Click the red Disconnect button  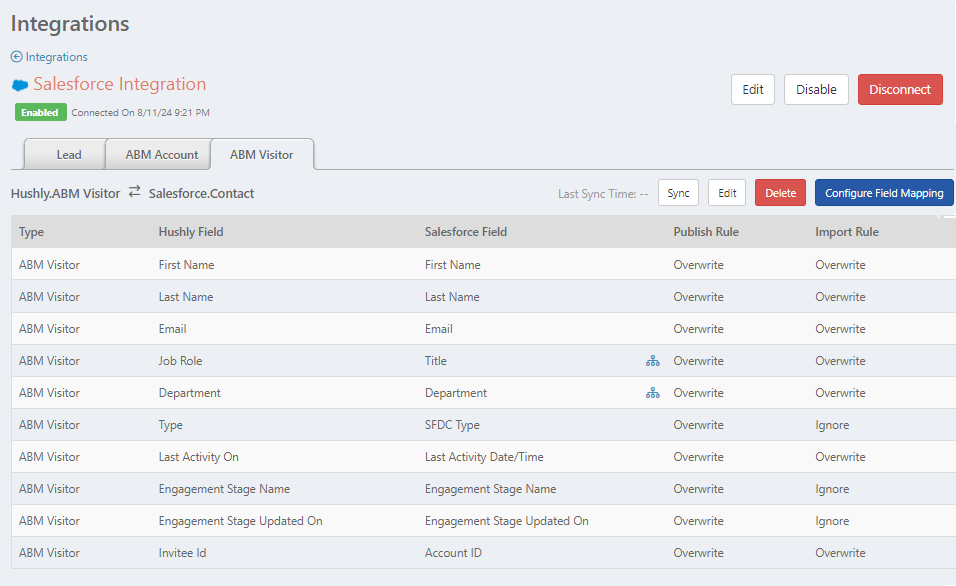[900, 90]
